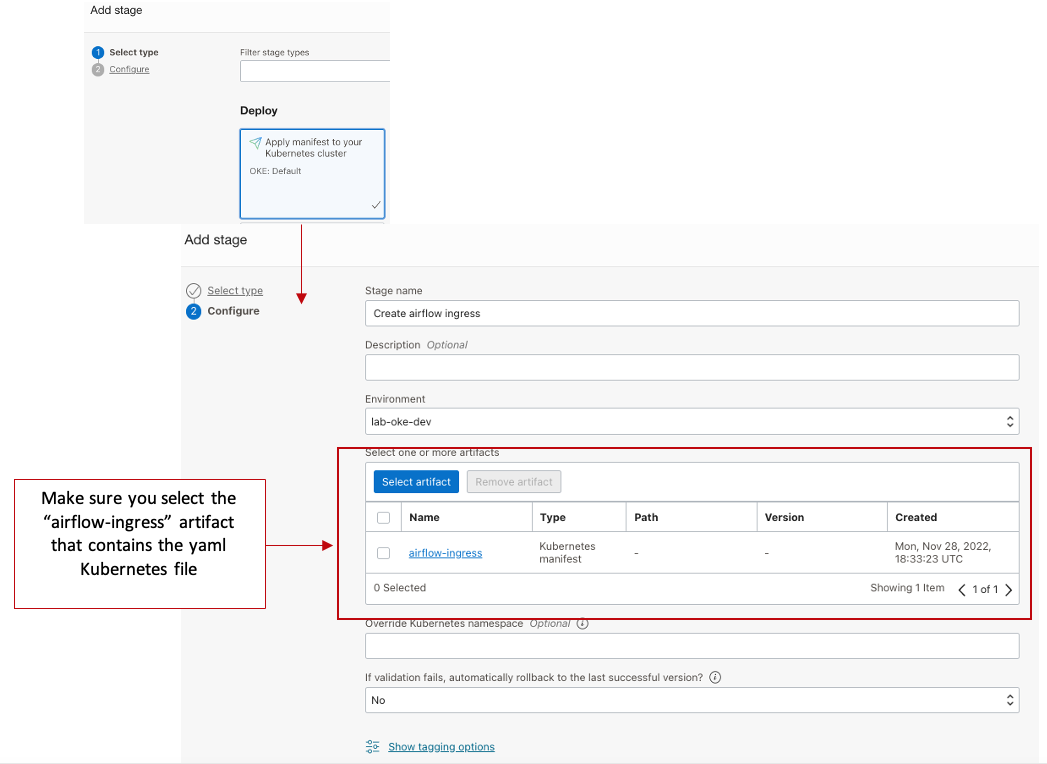
Task: Click the Override Kubernetes namespace field
Action: [x=692, y=646]
